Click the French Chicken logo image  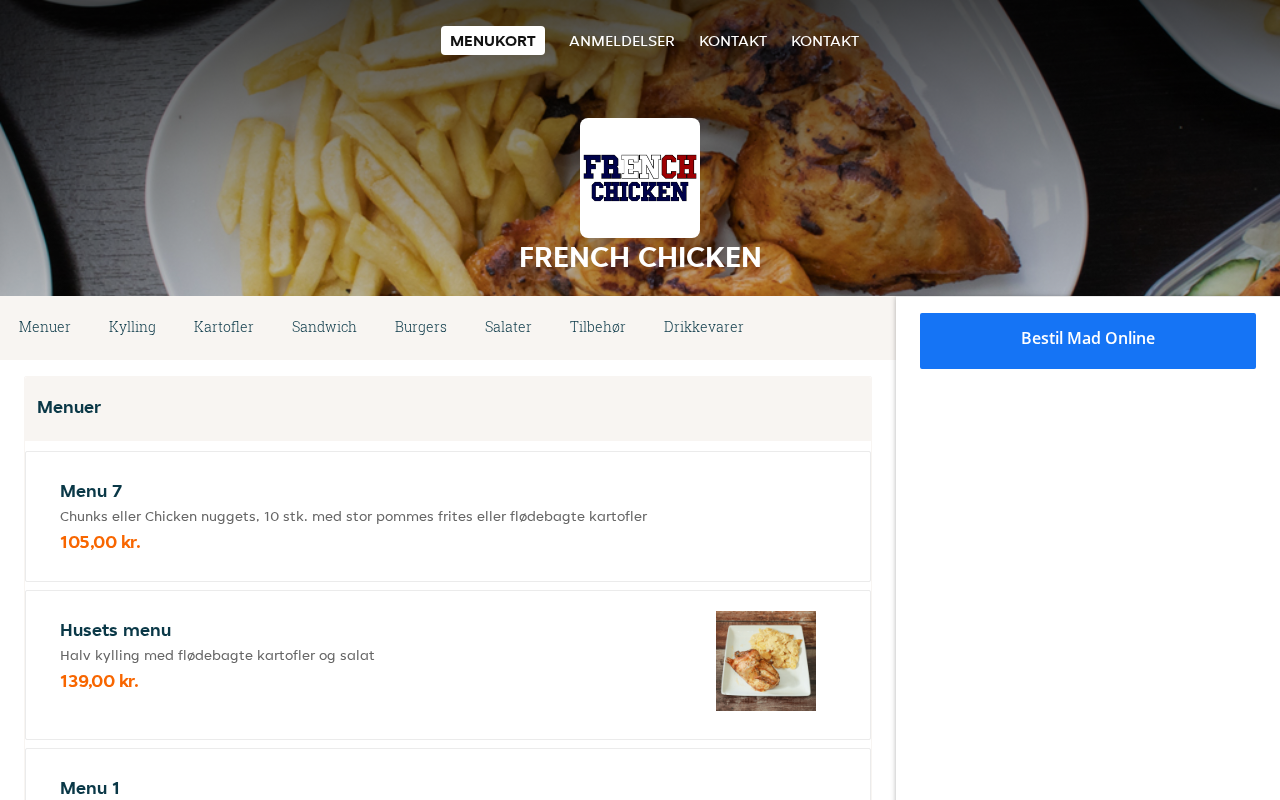pyautogui.click(x=640, y=178)
